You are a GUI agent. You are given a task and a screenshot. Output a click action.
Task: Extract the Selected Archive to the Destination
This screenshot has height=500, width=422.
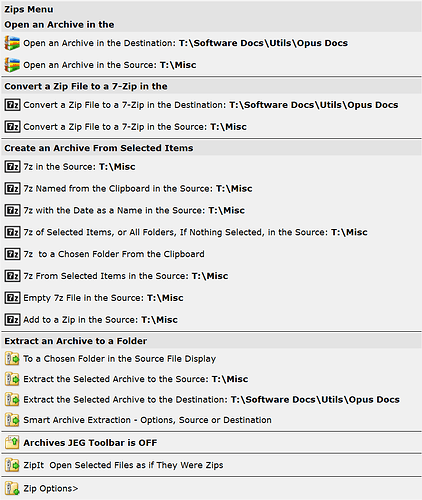tap(211, 400)
